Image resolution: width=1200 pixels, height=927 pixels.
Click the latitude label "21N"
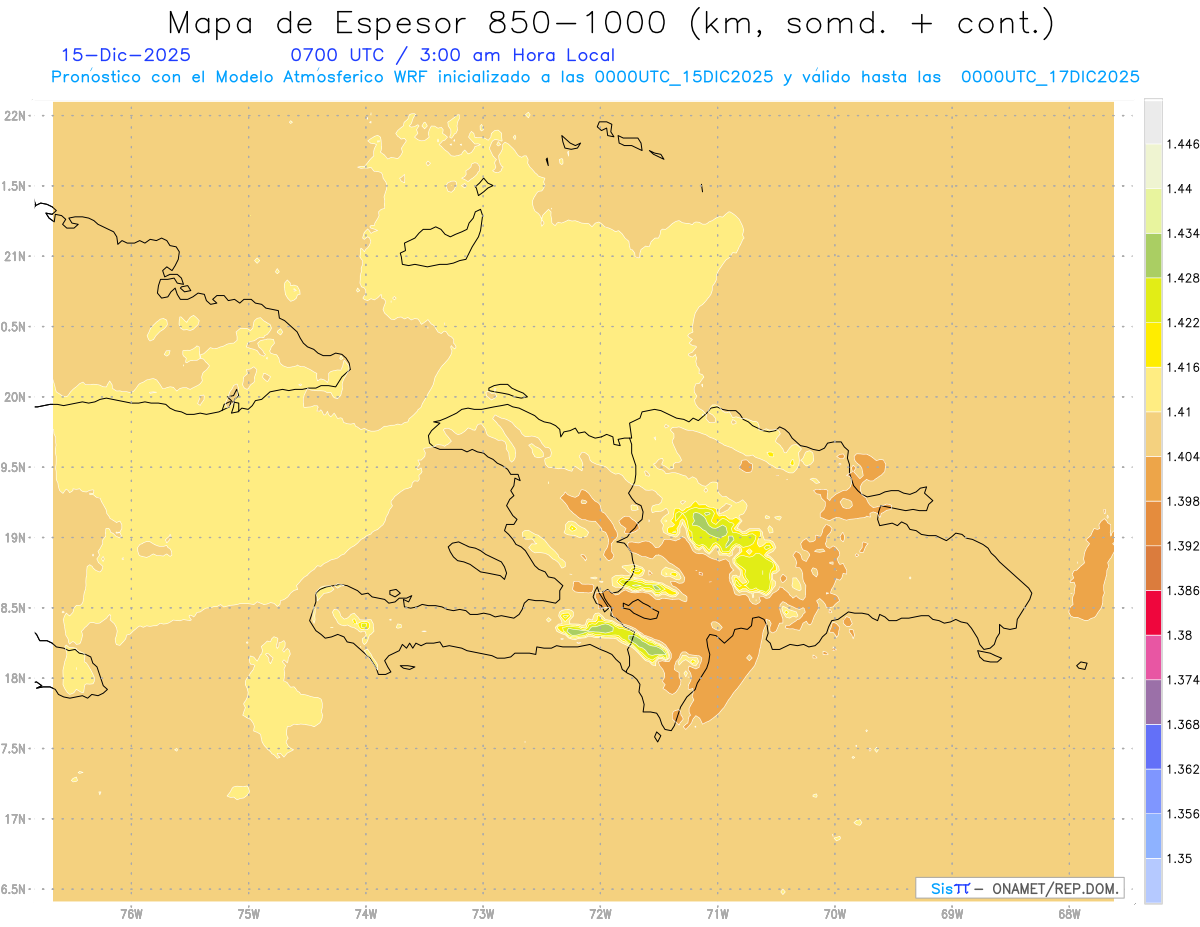(x=14, y=257)
